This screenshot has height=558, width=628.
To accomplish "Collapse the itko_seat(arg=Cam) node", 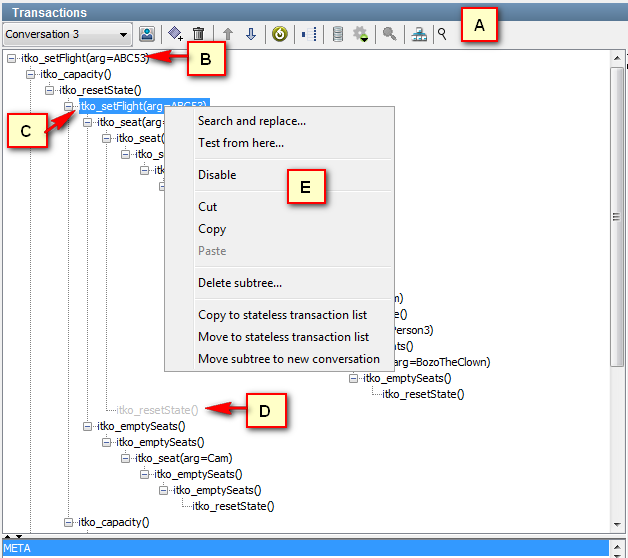I will click(x=125, y=458).
